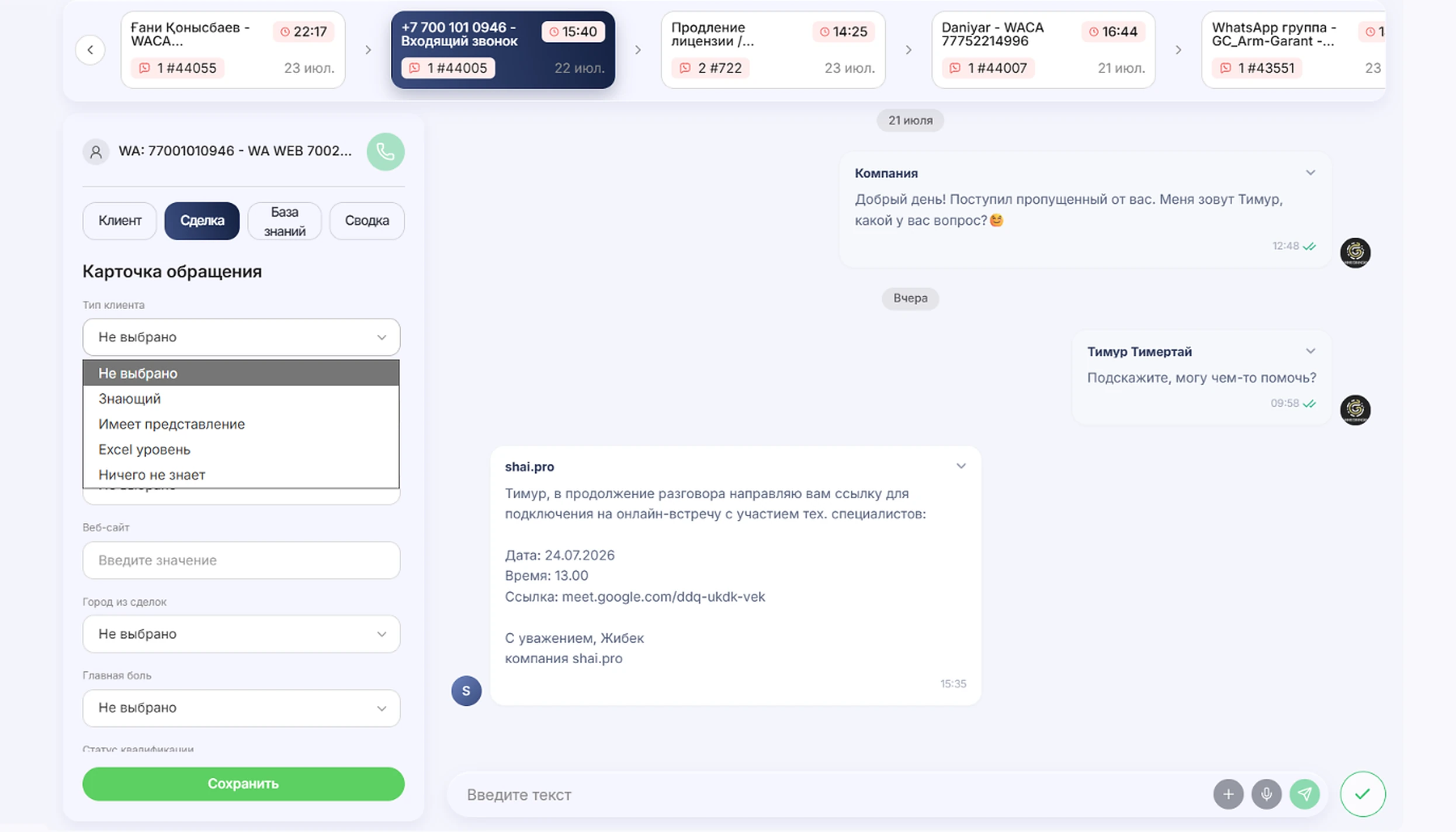1456x832 pixels.
Task: Click the logo avatar next to the Компания message
Action: [x=1355, y=252]
